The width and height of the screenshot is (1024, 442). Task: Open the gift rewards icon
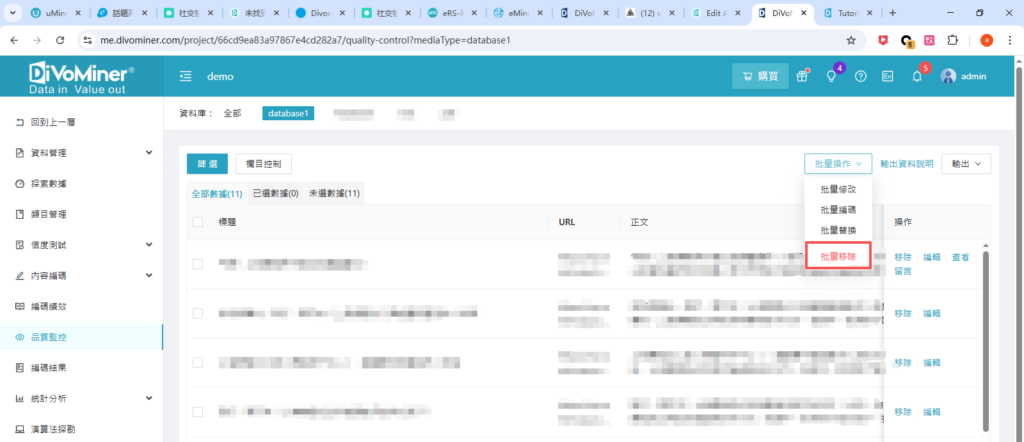(802, 77)
